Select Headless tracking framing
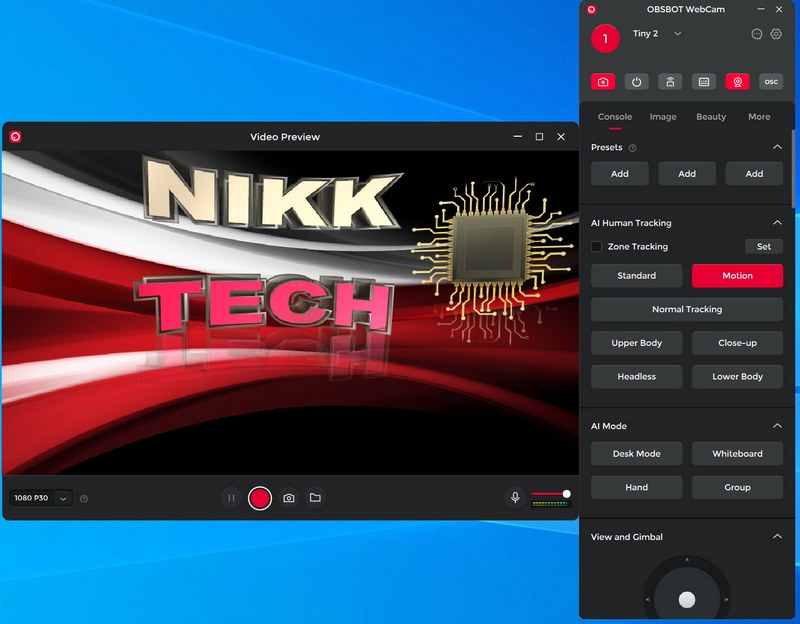Image resolution: width=800 pixels, height=624 pixels. (636, 377)
